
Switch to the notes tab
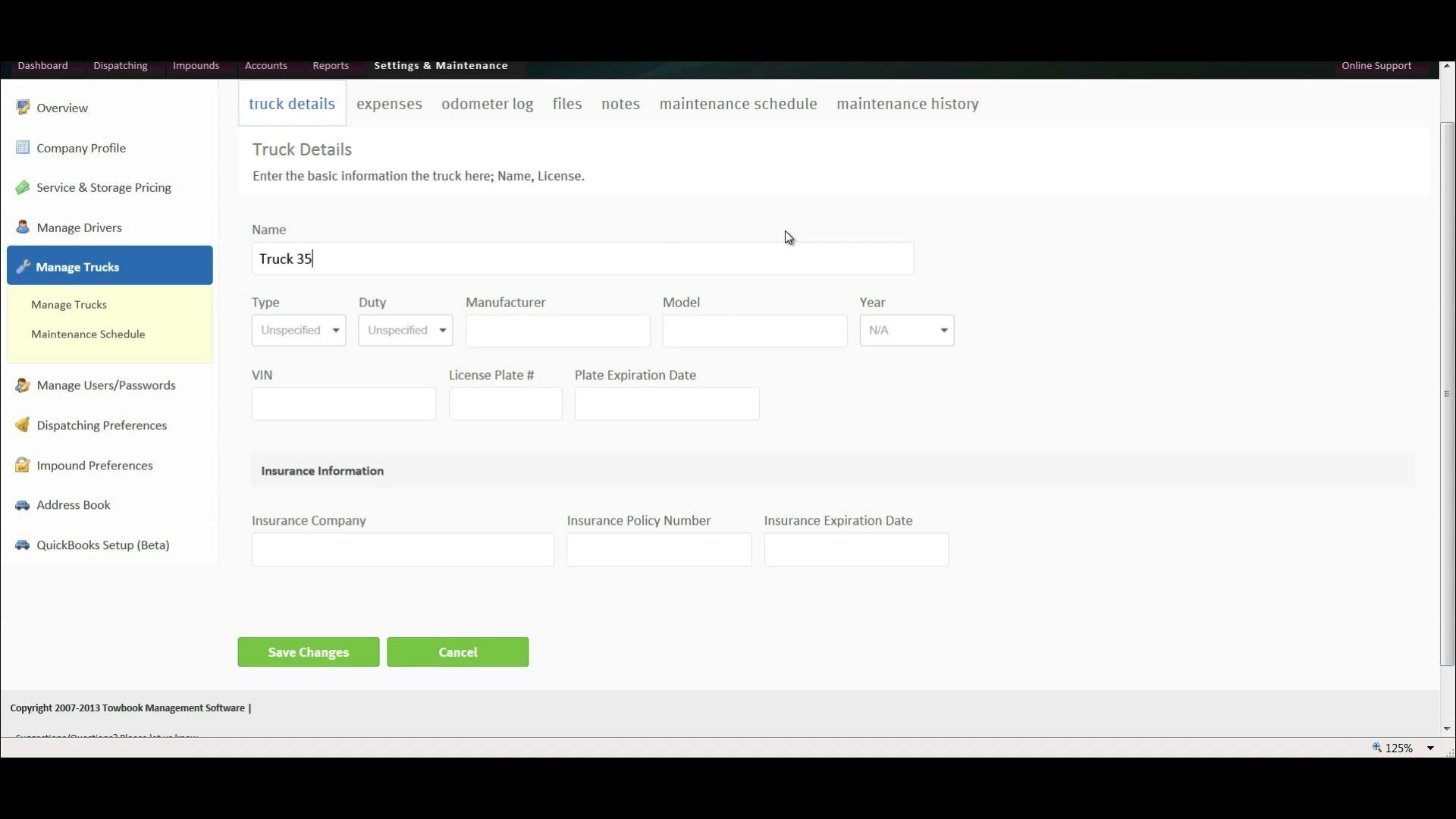pyautogui.click(x=621, y=104)
